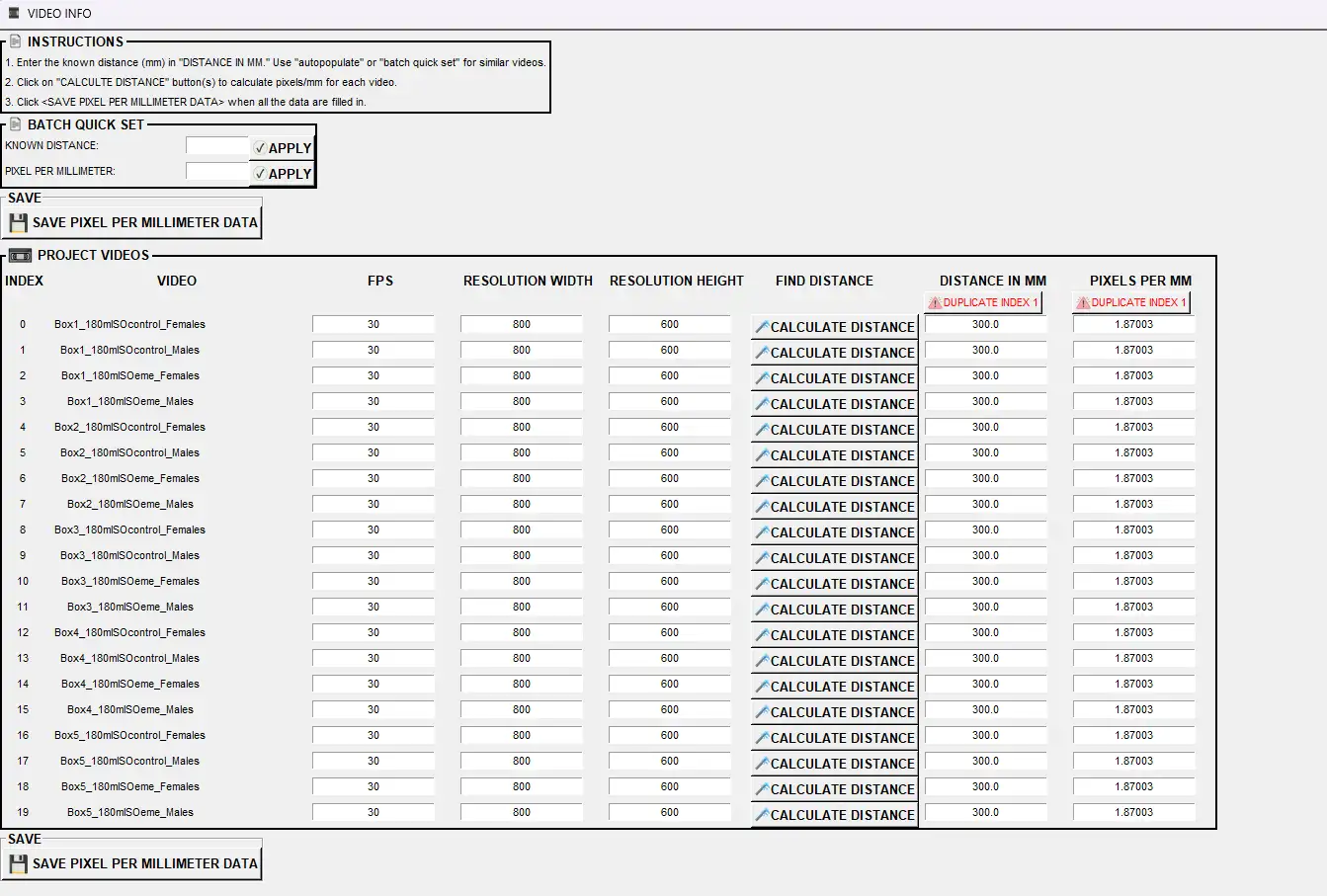Click the INSTRUCTIONS document icon
The width and height of the screenshot is (1327, 896).
15,41
